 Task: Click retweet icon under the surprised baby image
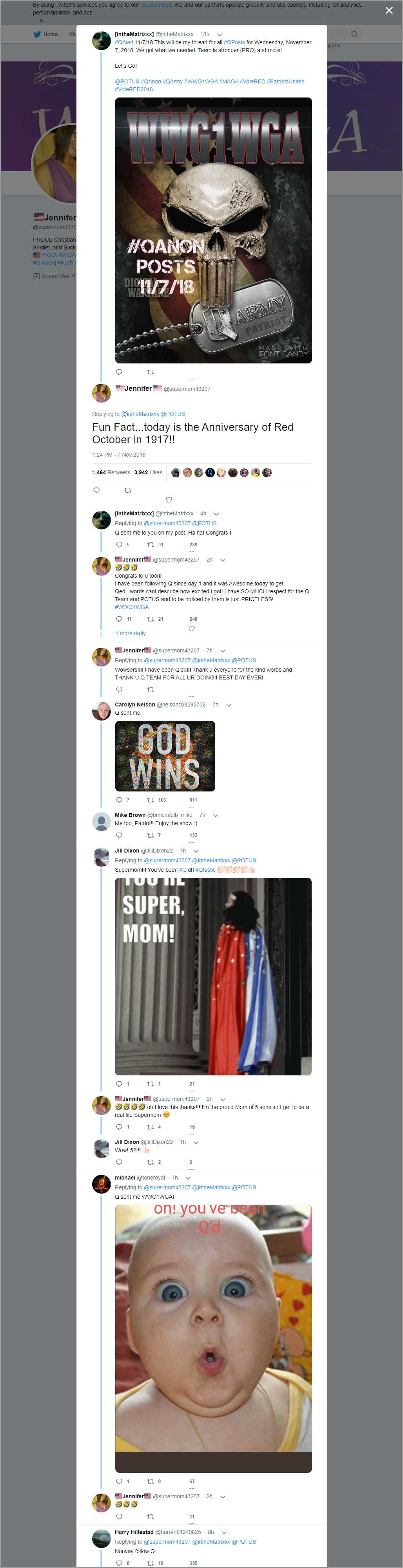(x=150, y=1481)
